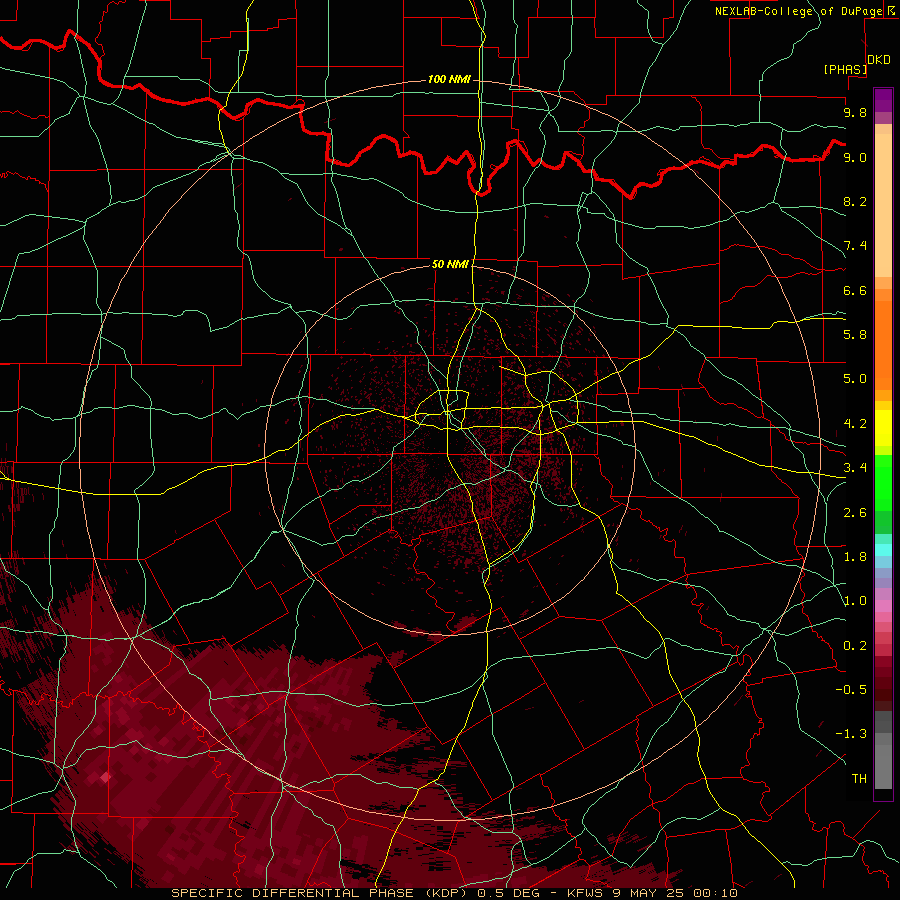Click the 1.8 scale label
900x900 pixels.
coord(855,557)
